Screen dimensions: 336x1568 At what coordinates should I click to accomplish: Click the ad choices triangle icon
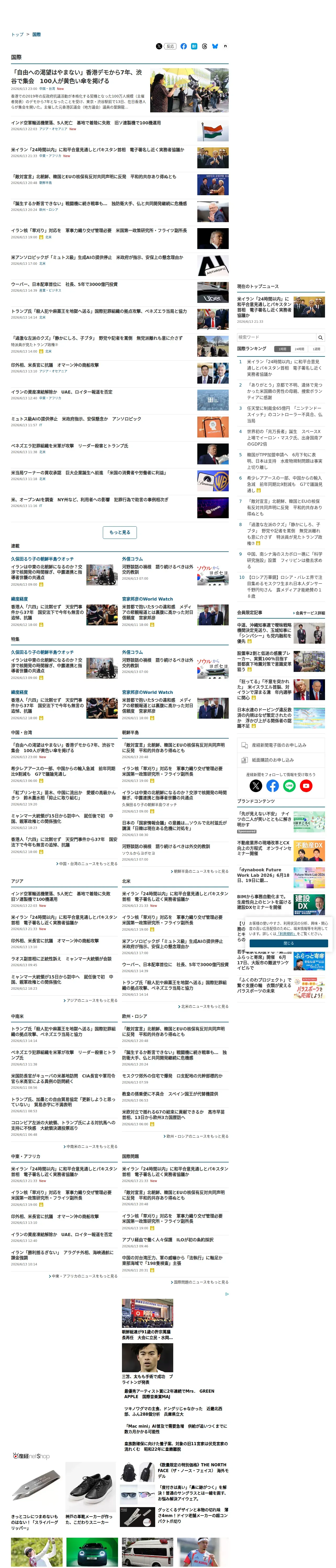coord(227,1294)
